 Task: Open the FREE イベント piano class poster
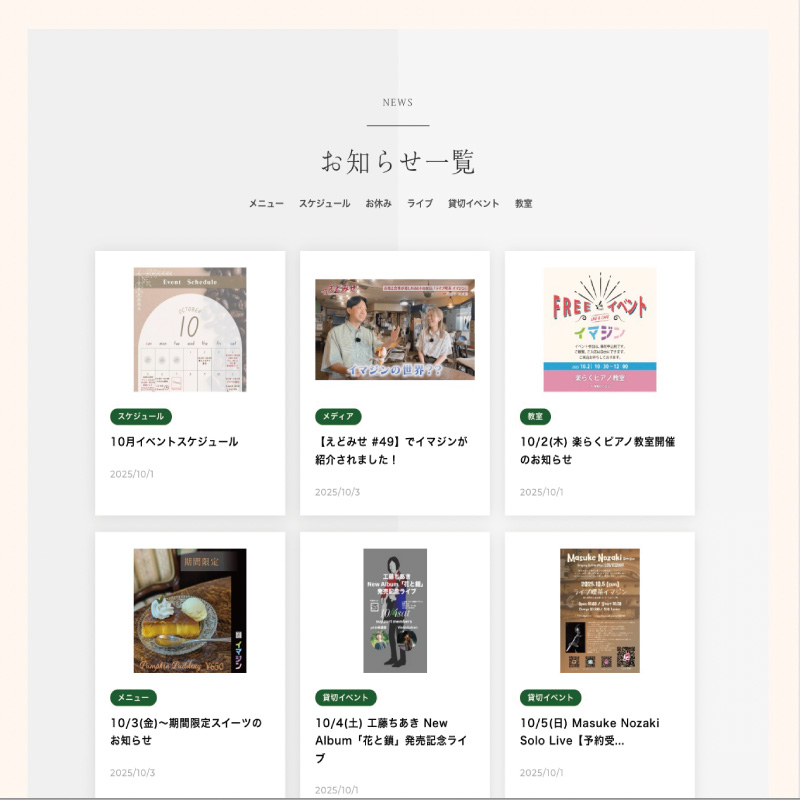pos(599,330)
